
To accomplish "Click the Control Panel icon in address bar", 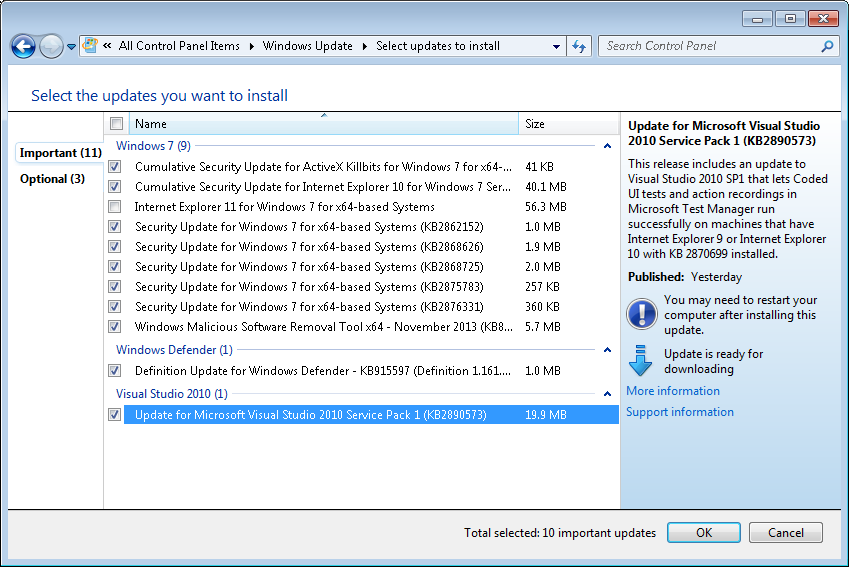I will (90, 45).
